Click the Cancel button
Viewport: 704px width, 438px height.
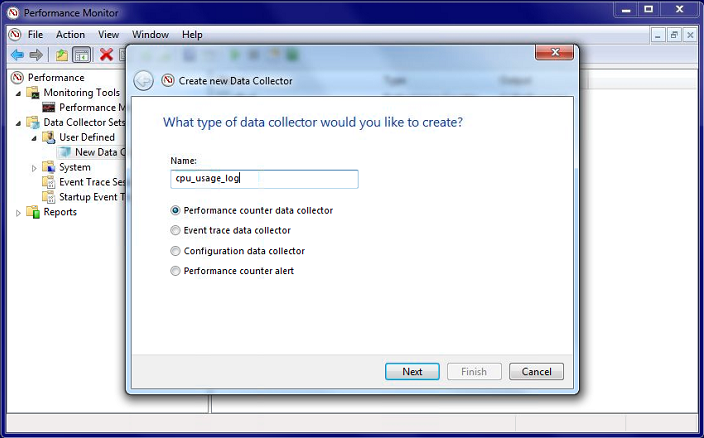coord(537,372)
